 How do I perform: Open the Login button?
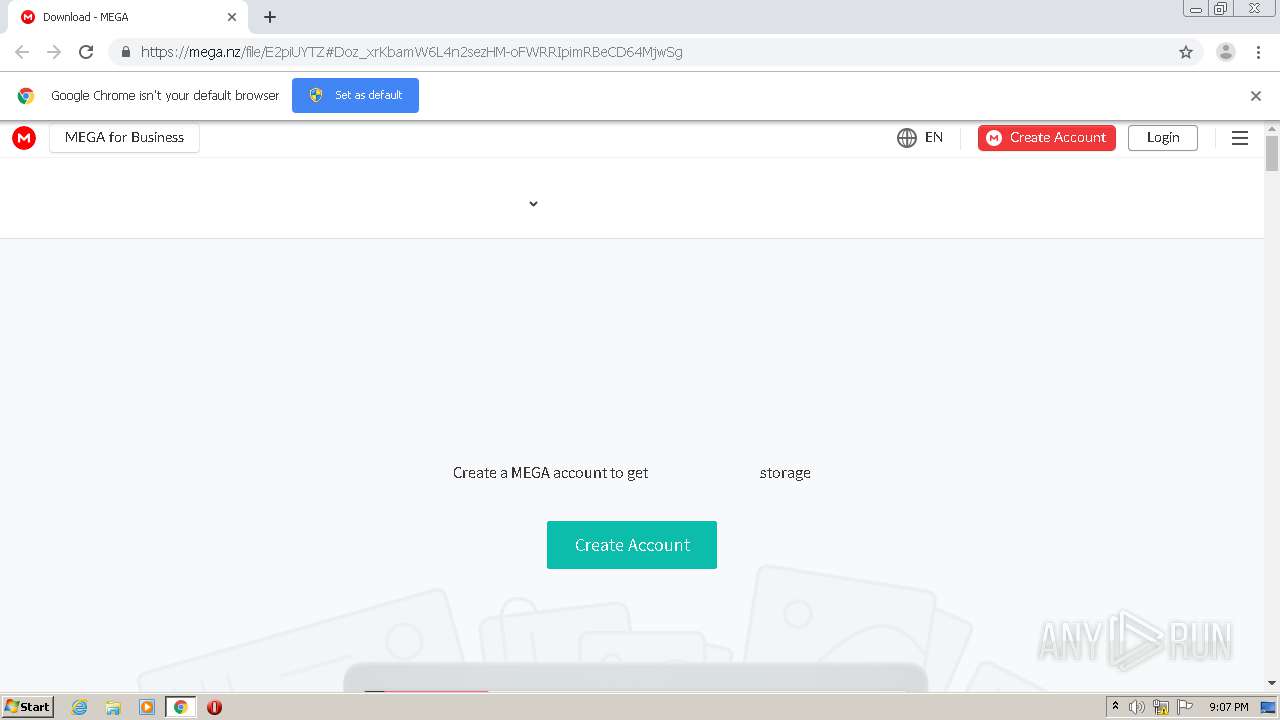(x=1162, y=138)
